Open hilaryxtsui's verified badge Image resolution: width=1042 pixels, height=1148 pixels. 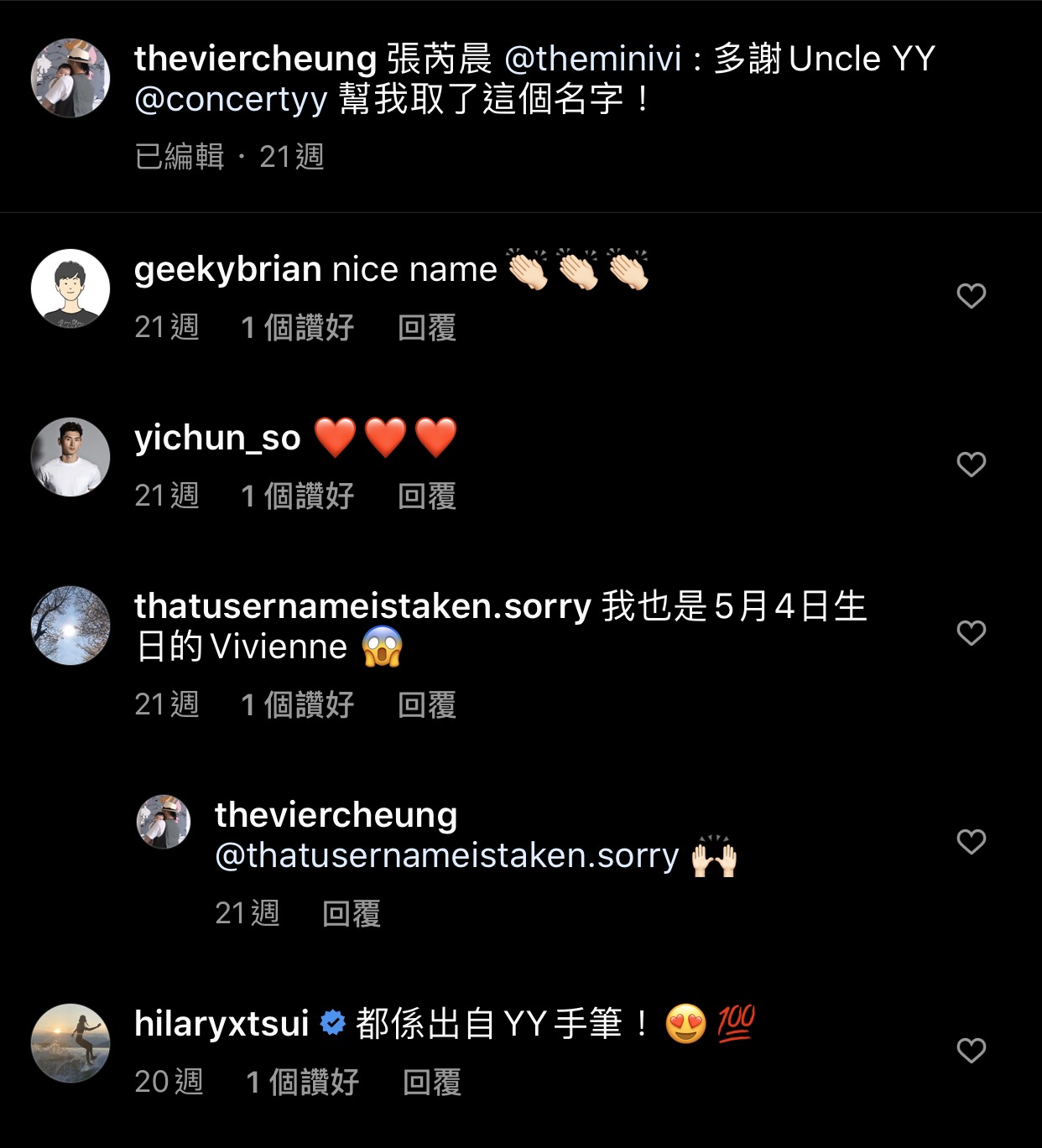[333, 1023]
